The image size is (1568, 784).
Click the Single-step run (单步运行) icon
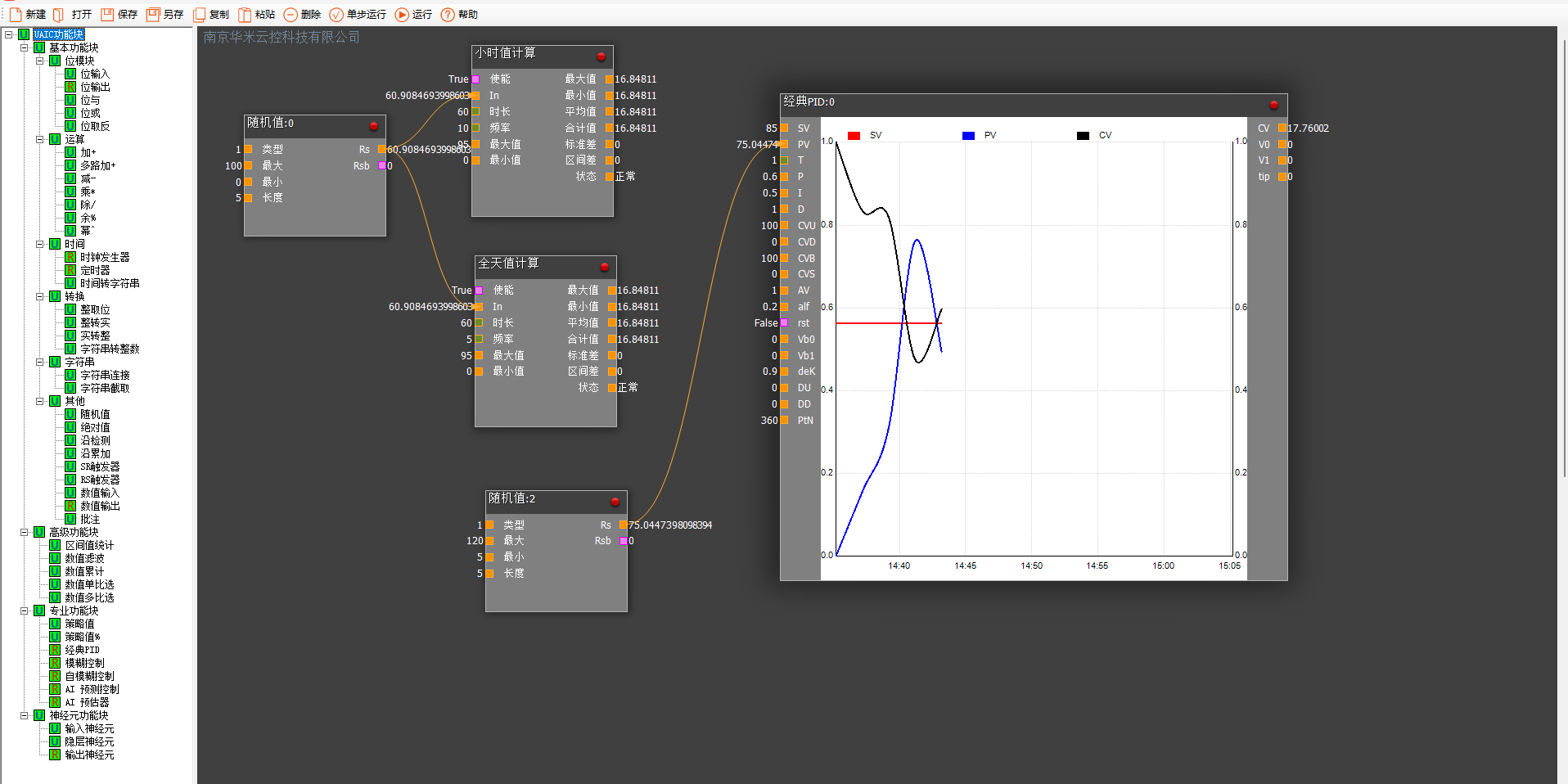[336, 15]
